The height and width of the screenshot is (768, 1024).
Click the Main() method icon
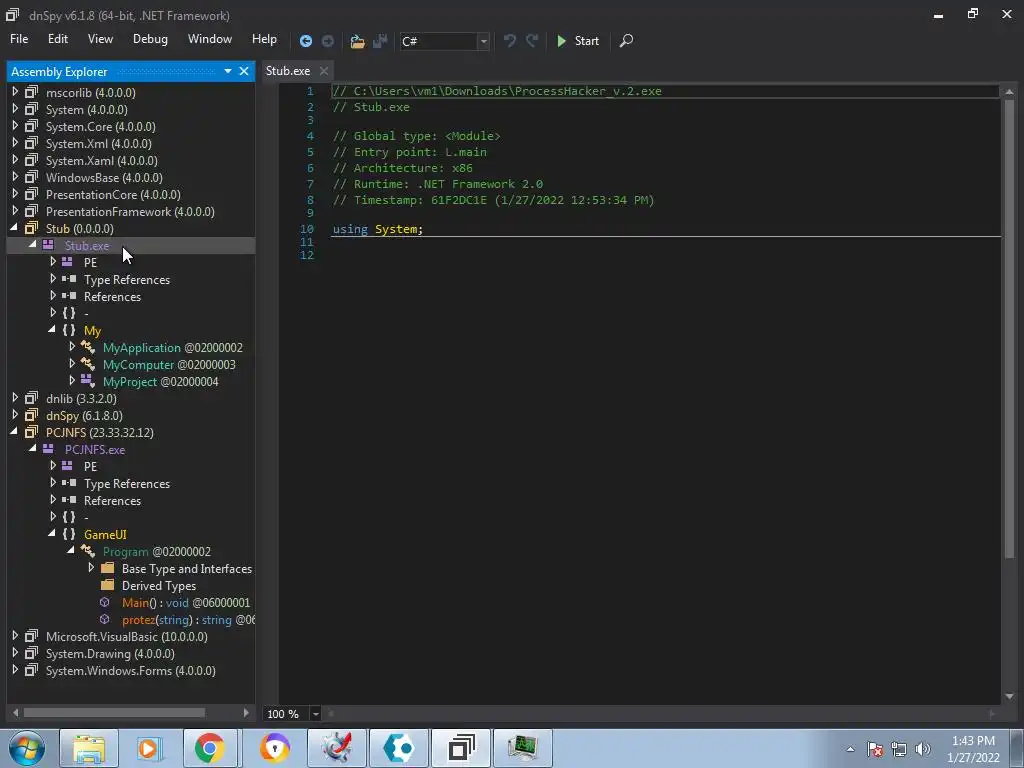coord(104,602)
